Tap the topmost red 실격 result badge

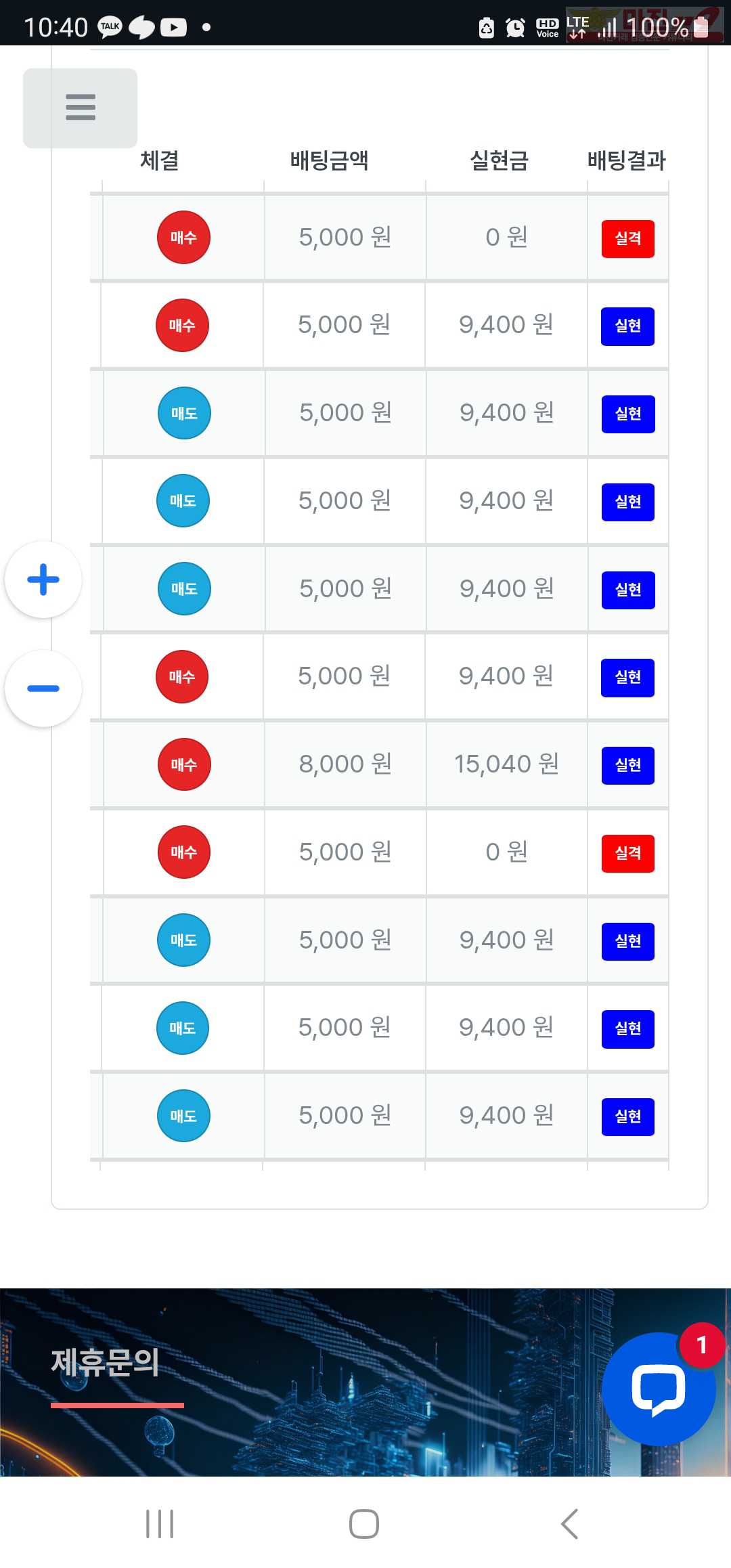pos(627,238)
